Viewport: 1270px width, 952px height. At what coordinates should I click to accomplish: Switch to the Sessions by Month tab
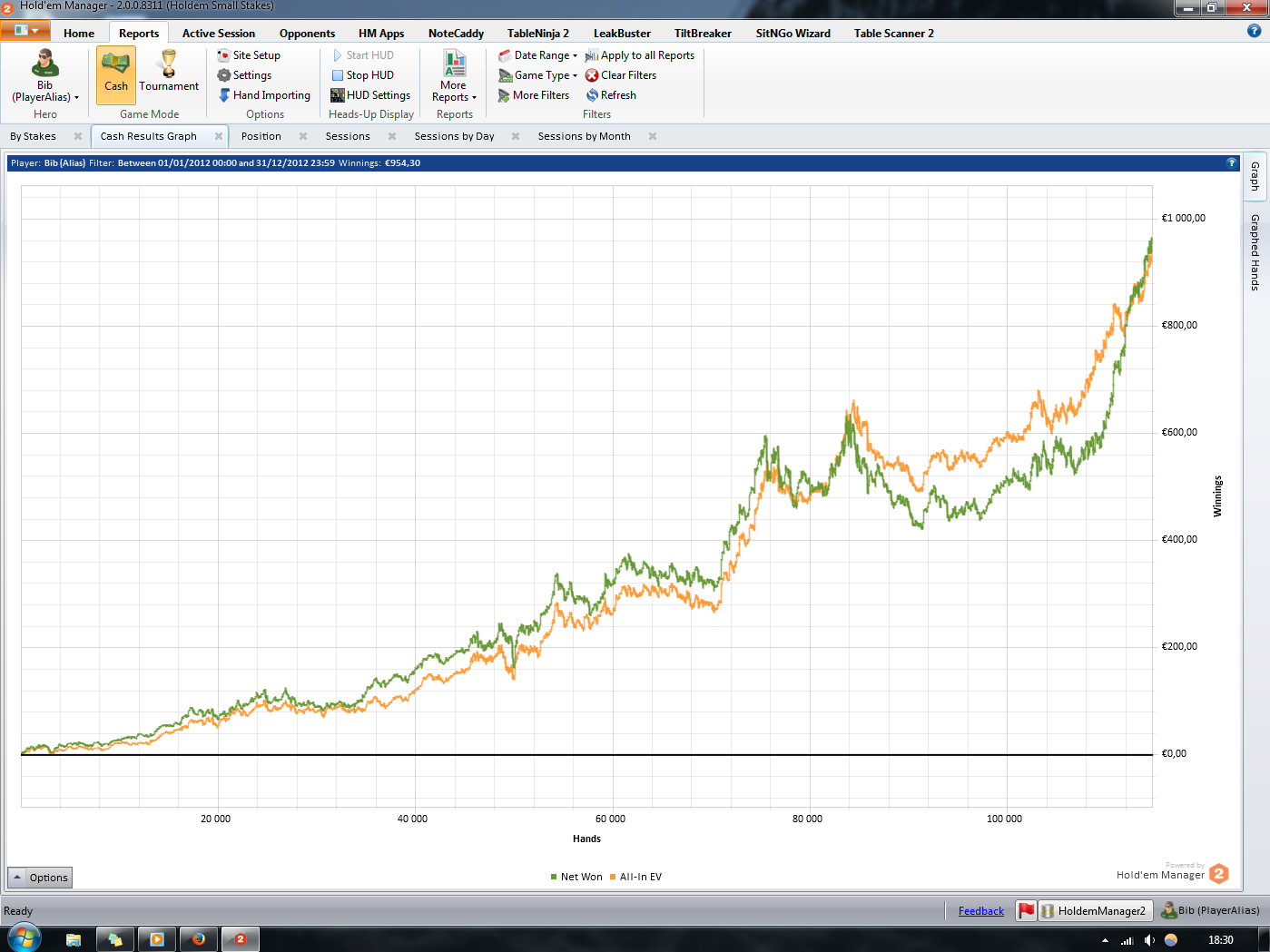pyautogui.click(x=584, y=136)
